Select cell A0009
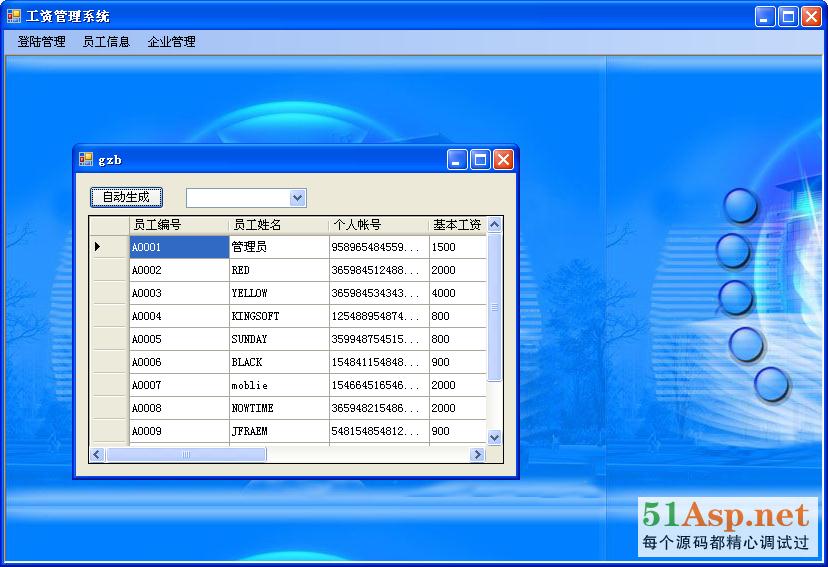This screenshot has height=567, width=828. coord(179,431)
